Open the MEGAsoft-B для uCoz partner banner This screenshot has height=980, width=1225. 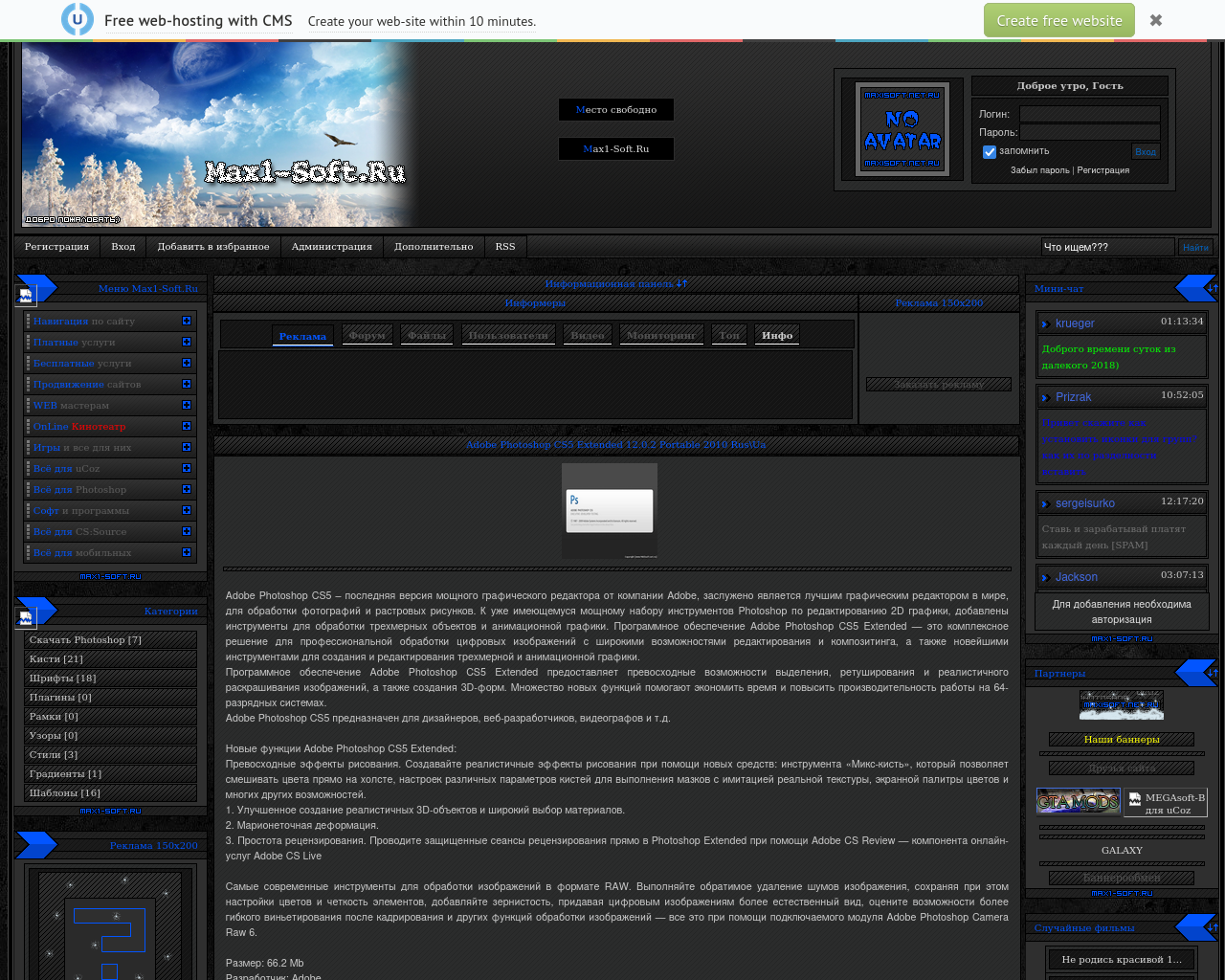pyautogui.click(x=1166, y=803)
